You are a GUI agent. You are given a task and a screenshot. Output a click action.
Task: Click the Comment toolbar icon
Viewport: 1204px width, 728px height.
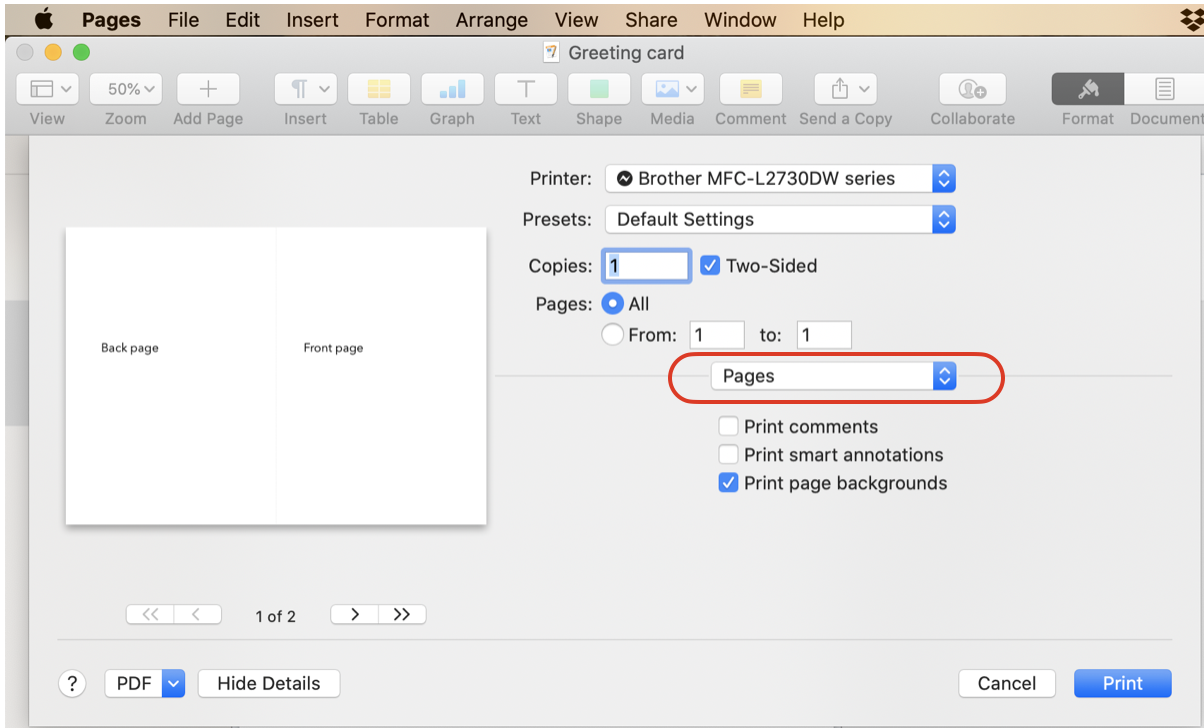(750, 89)
